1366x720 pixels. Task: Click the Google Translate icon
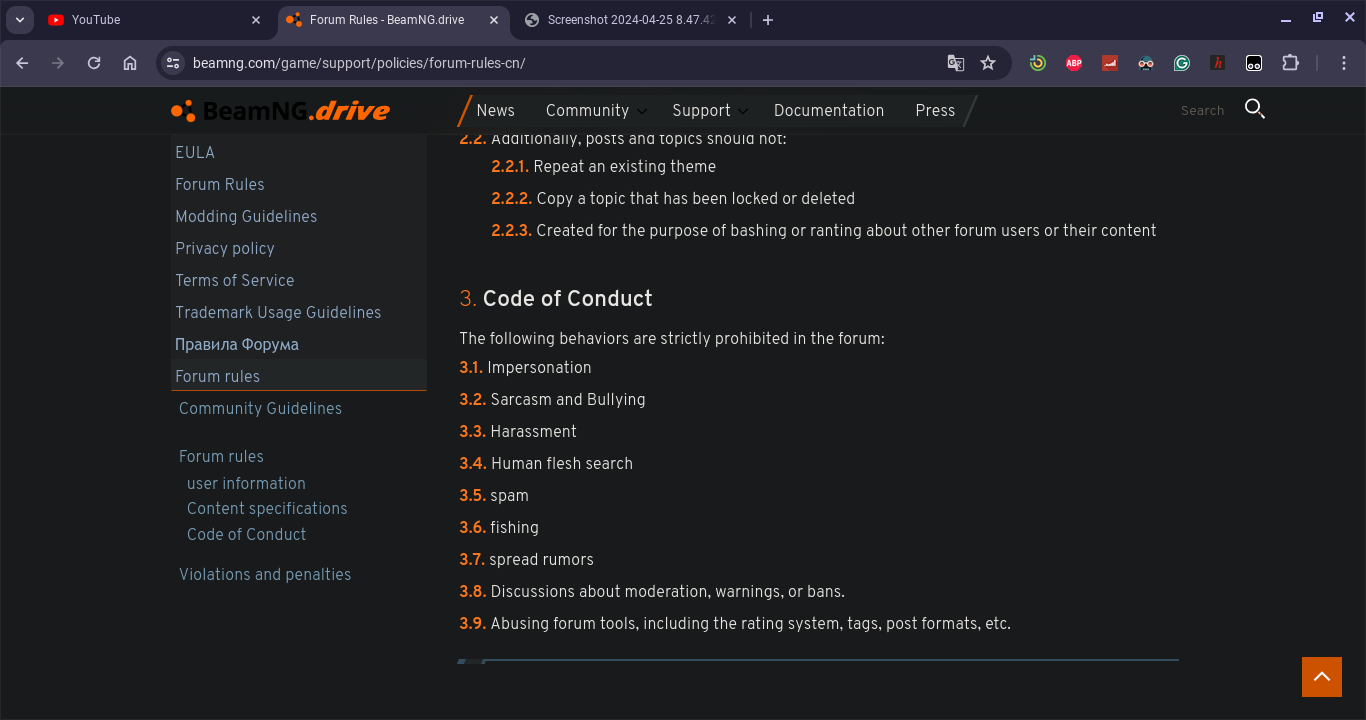(x=956, y=63)
